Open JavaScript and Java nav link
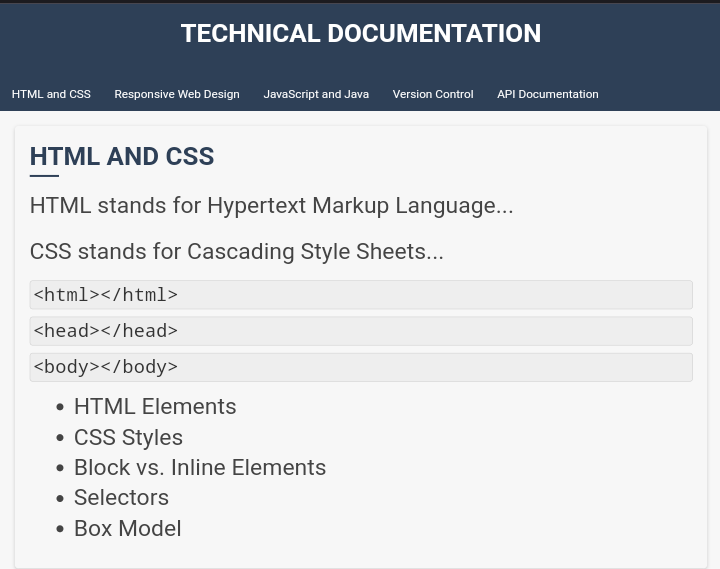The height and width of the screenshot is (569, 720). tap(316, 94)
